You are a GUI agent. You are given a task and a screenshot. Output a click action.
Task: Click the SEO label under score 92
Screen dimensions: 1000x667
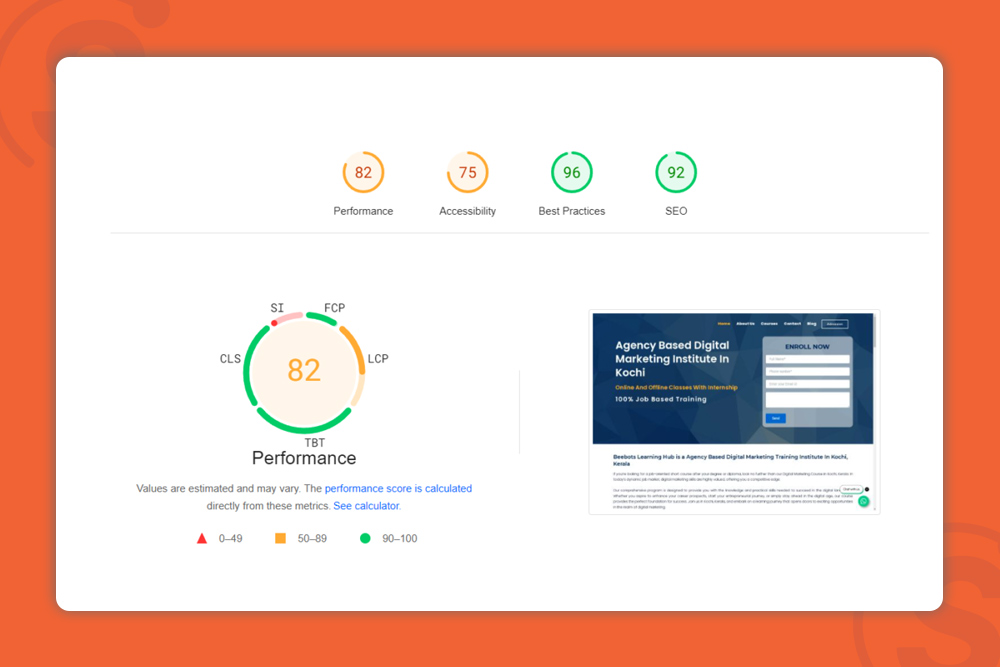point(676,211)
